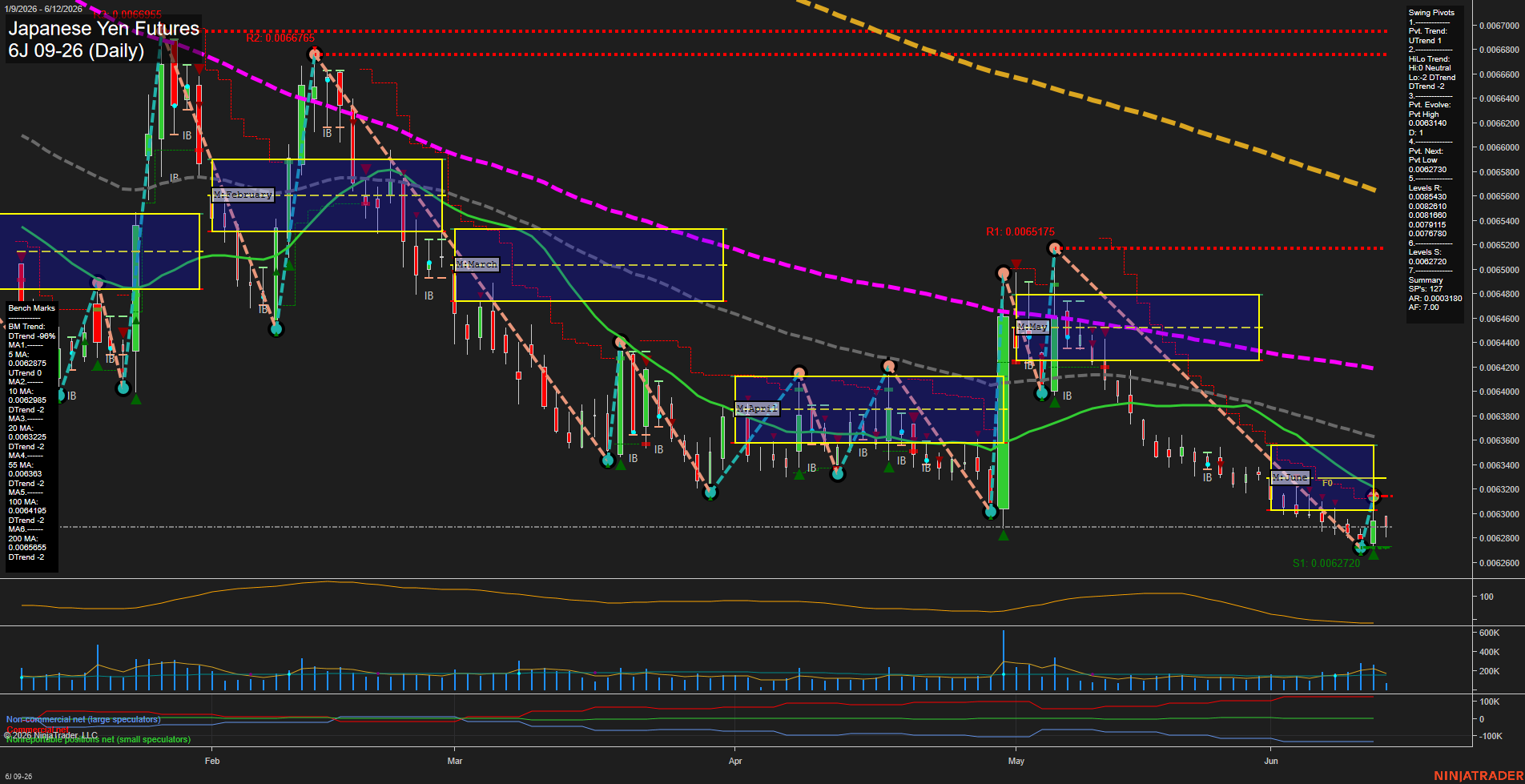The width and height of the screenshot is (1525, 784).
Task: Click the '0.0062875' 5 MA value
Action: click(27, 364)
